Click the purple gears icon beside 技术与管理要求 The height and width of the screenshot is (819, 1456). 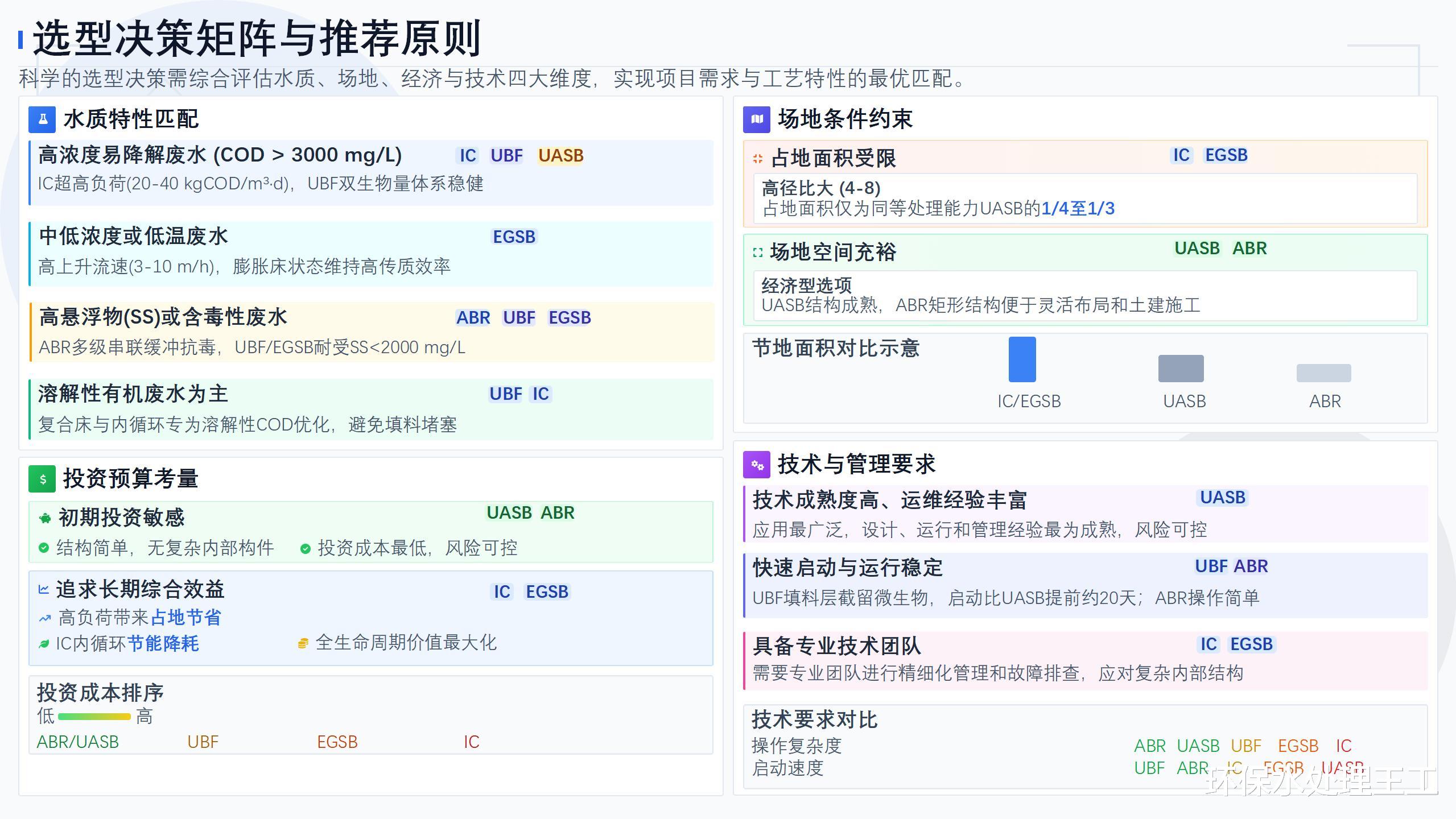click(x=757, y=465)
